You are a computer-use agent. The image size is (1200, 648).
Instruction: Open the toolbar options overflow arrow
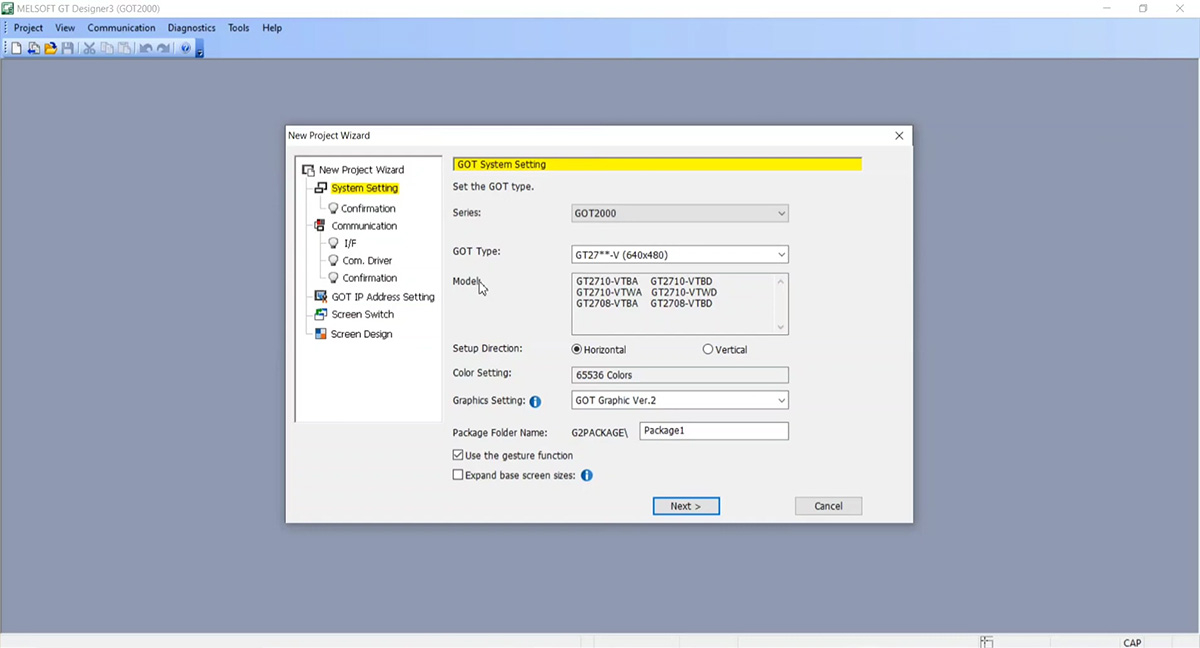[x=200, y=49]
